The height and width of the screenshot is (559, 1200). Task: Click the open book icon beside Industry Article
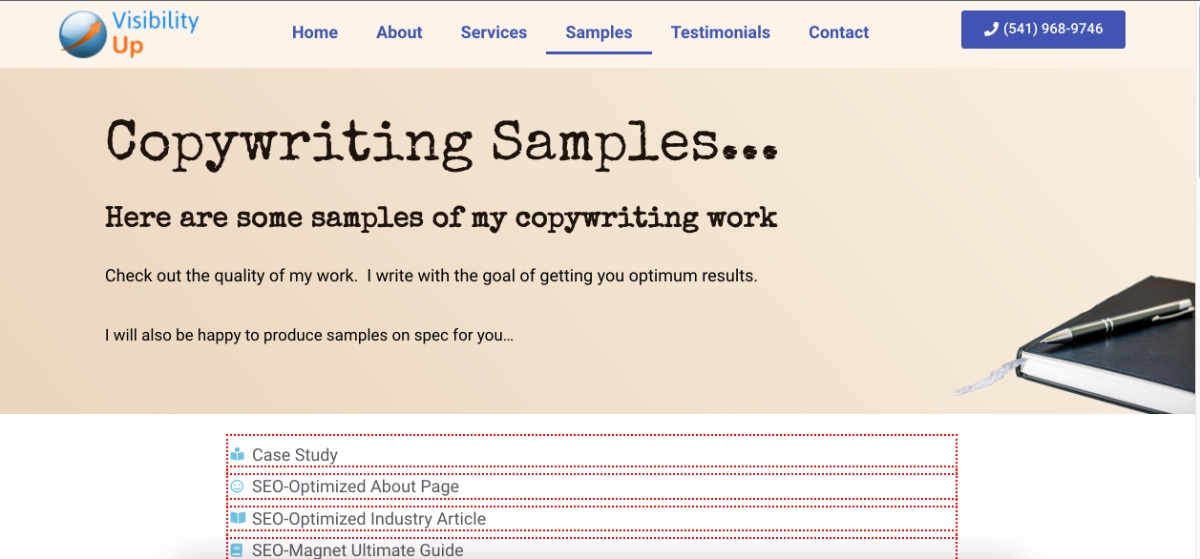tap(237, 519)
